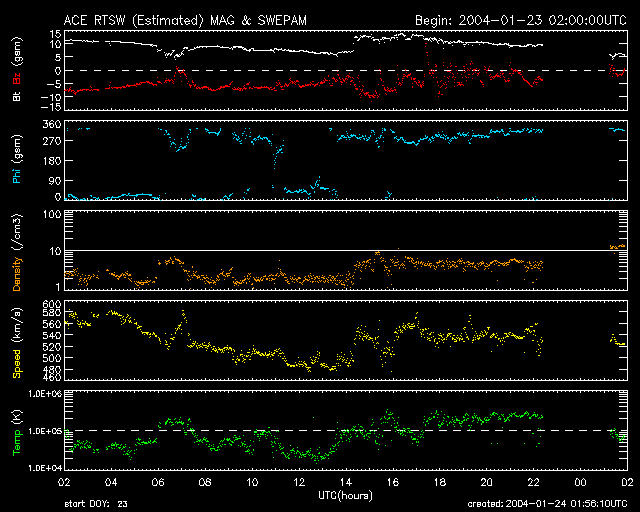The image size is (640, 512).
Task: Click the start DOY: 23 text
Action: (x=96, y=504)
